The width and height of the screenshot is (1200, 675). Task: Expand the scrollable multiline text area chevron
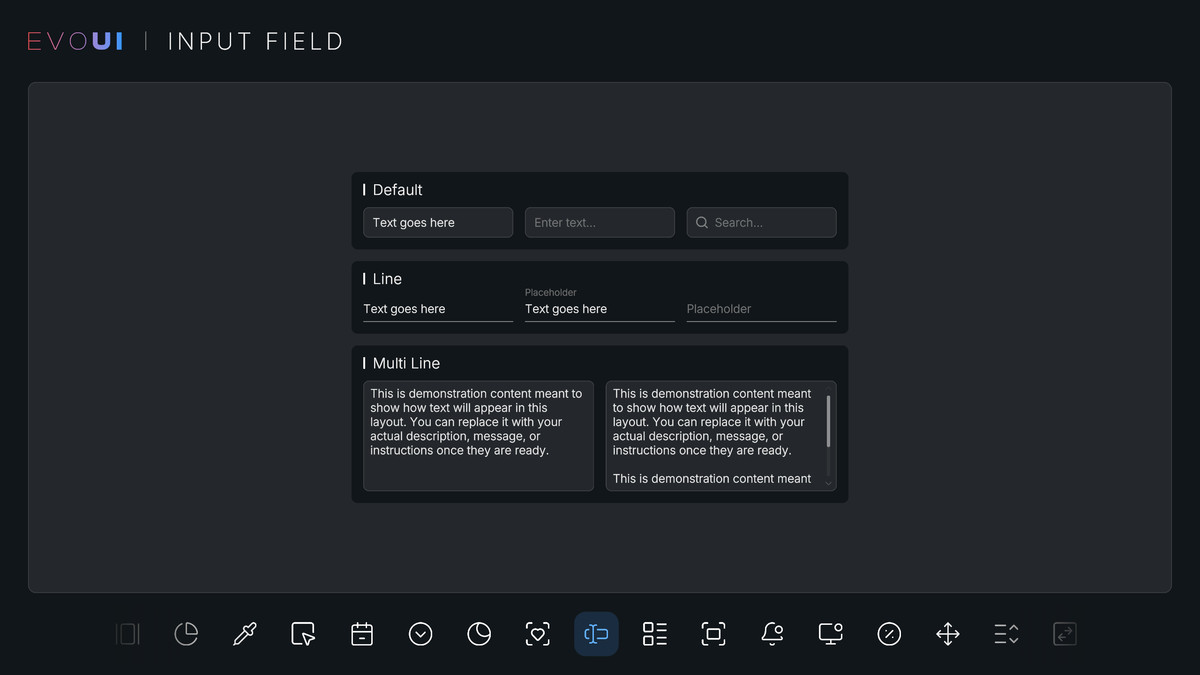tap(828, 482)
